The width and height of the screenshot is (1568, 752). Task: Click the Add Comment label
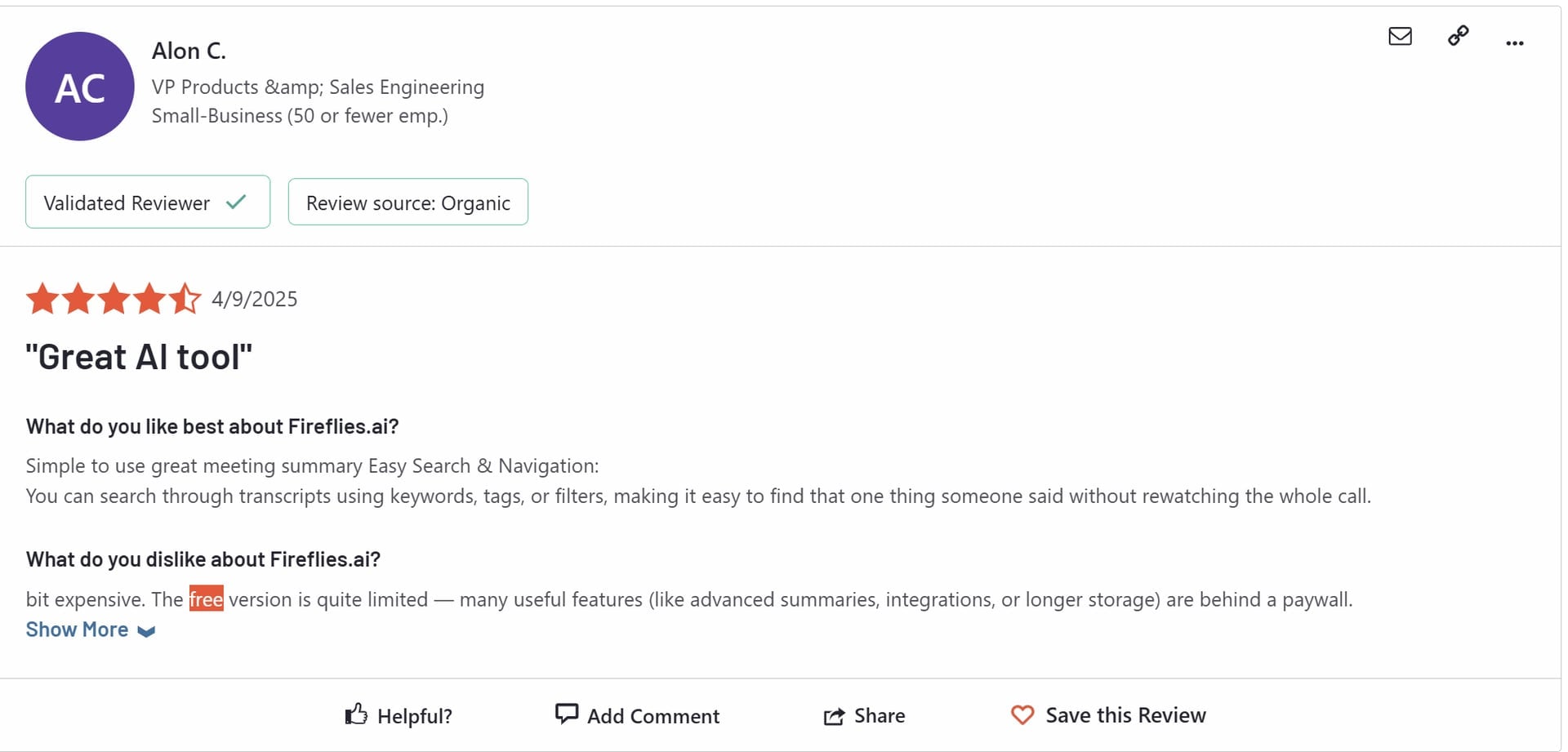[x=653, y=716]
